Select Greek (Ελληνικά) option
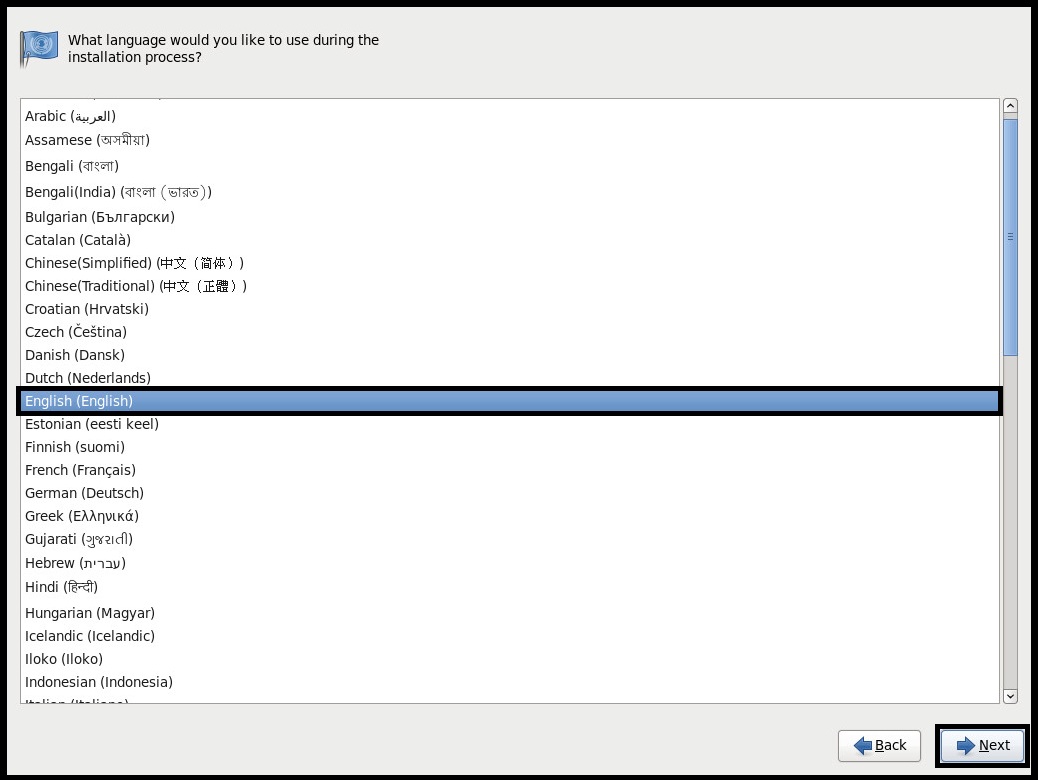 click(x=82, y=516)
